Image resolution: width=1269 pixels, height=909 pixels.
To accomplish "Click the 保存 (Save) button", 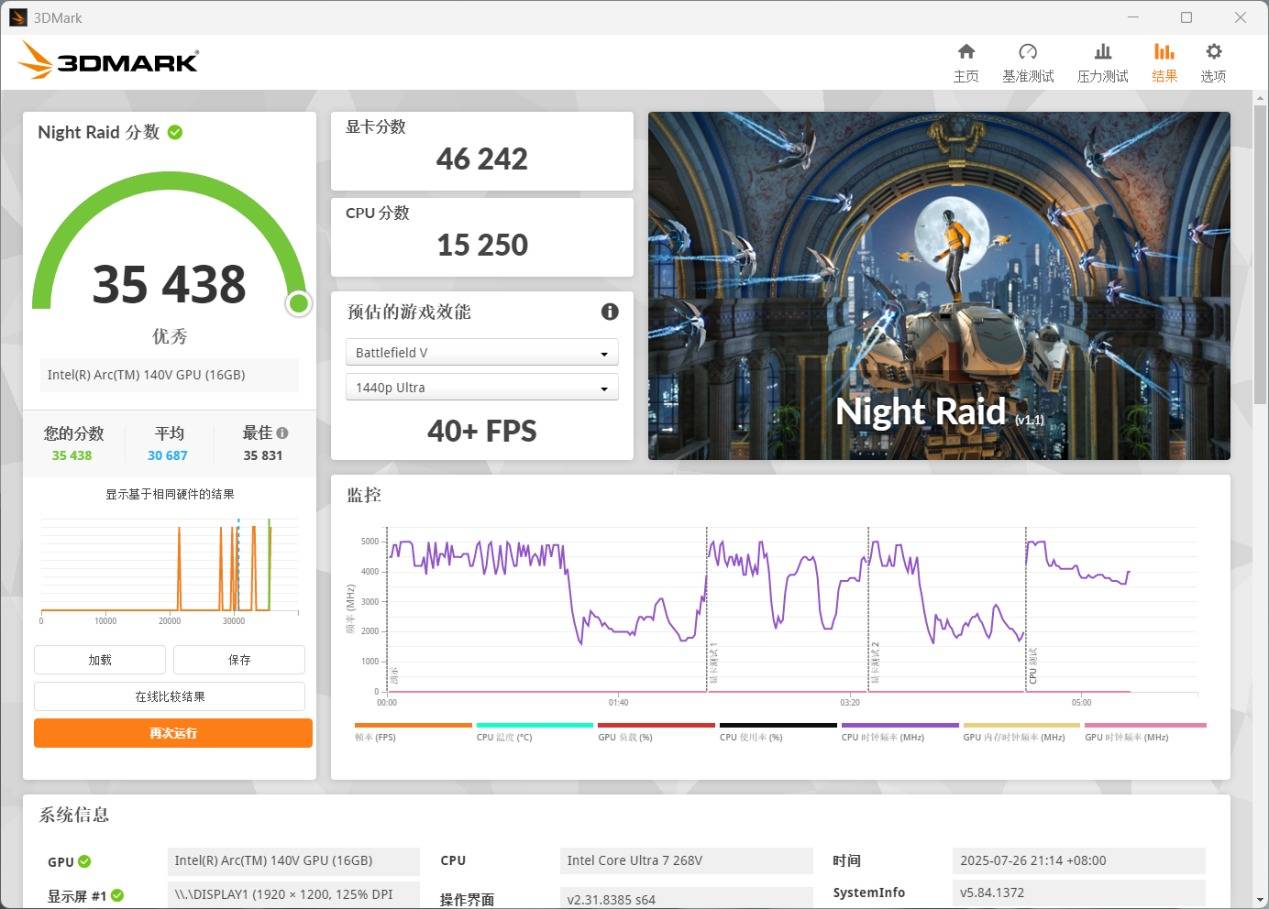I will [x=239, y=660].
